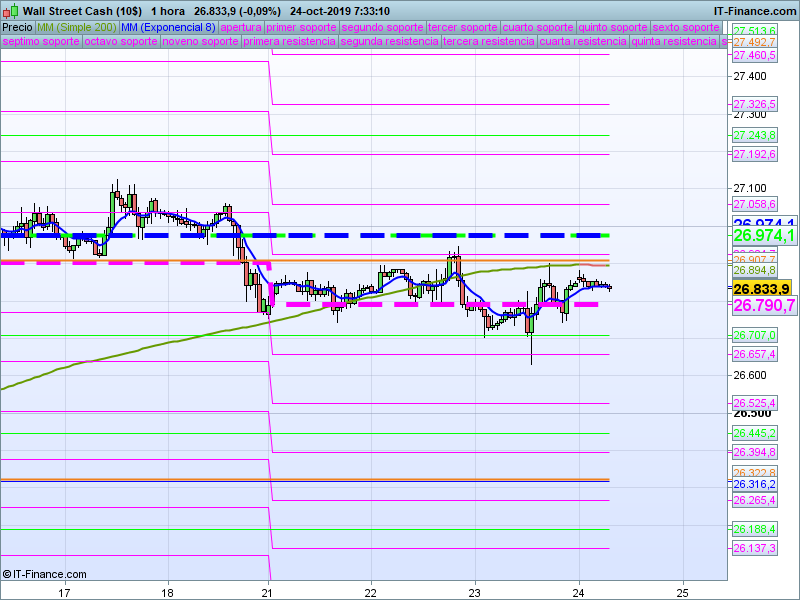Click the large green 26.974,1 price label
This screenshot has width=800, height=600.
[x=763, y=236]
